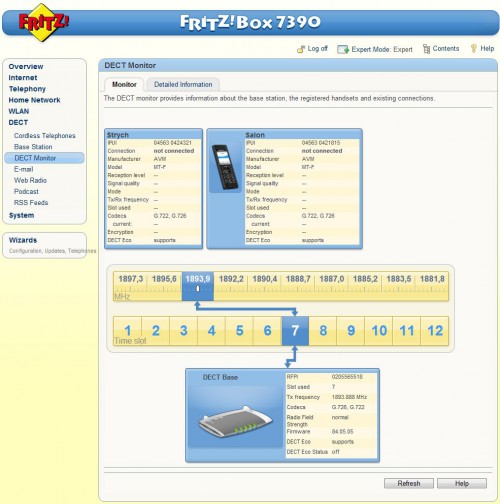Select the 1895,6 MHz frequency cell
The width and height of the screenshot is (500, 504).
[164, 286]
